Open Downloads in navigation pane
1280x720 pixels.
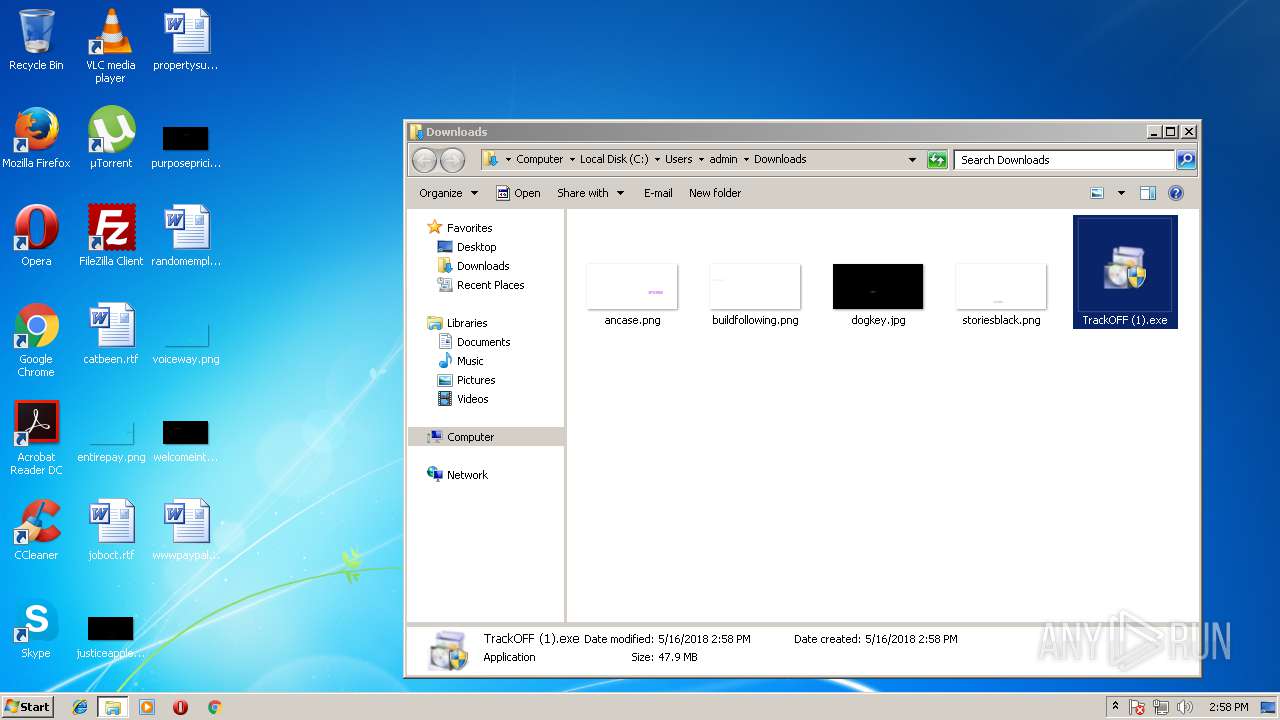pyautogui.click(x=483, y=266)
